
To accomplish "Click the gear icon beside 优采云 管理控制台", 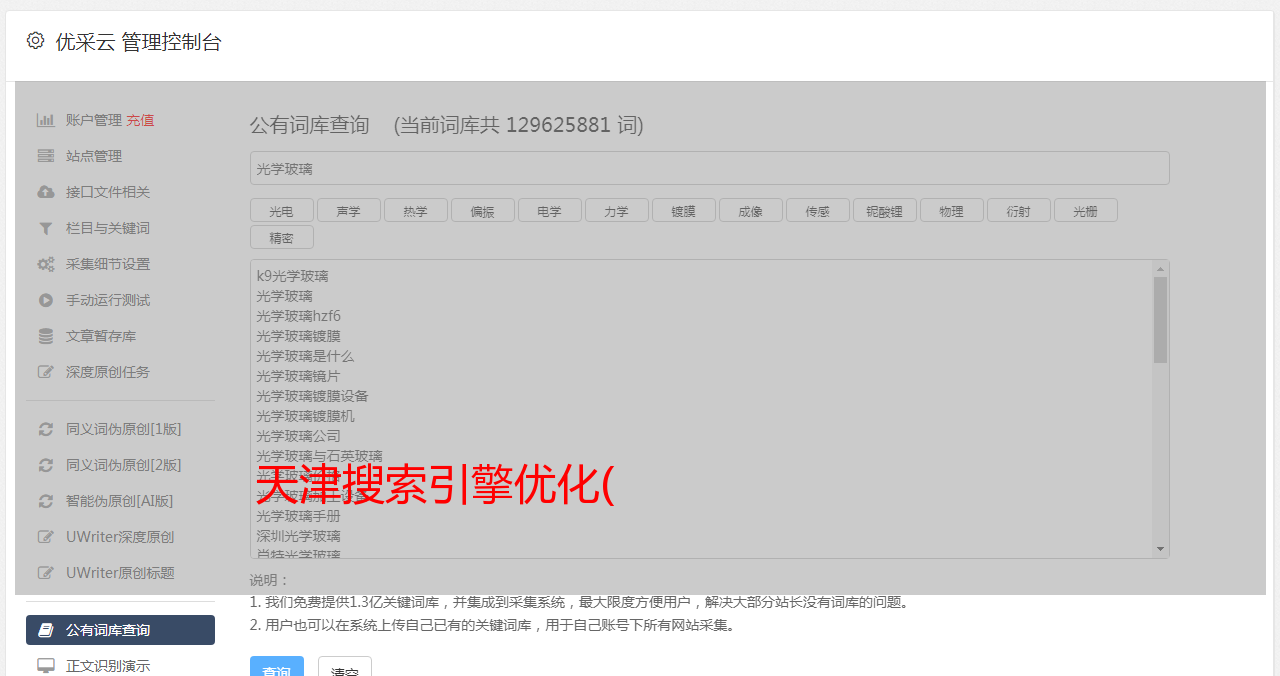I will [36, 41].
